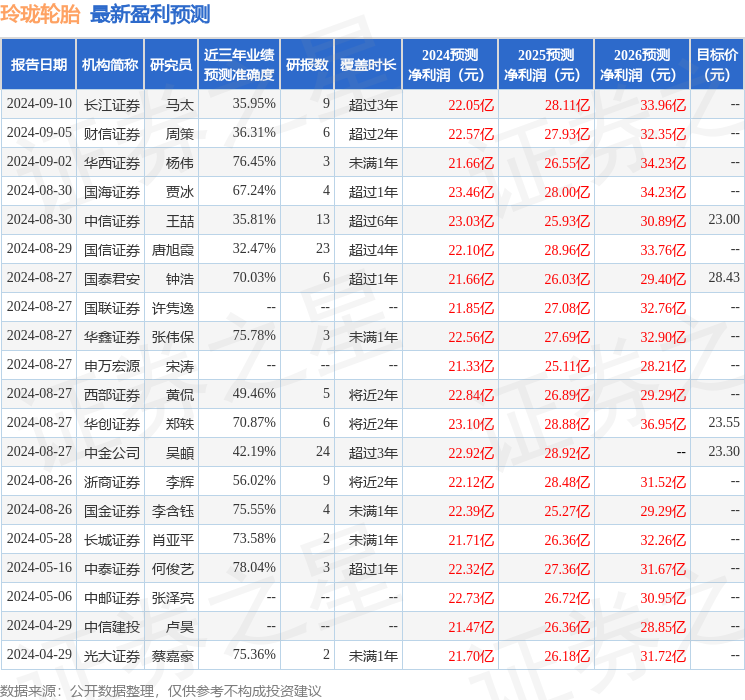This screenshot has width=745, height=700.
Task: Select the 财信证券 institution cell
Action: click(x=112, y=134)
